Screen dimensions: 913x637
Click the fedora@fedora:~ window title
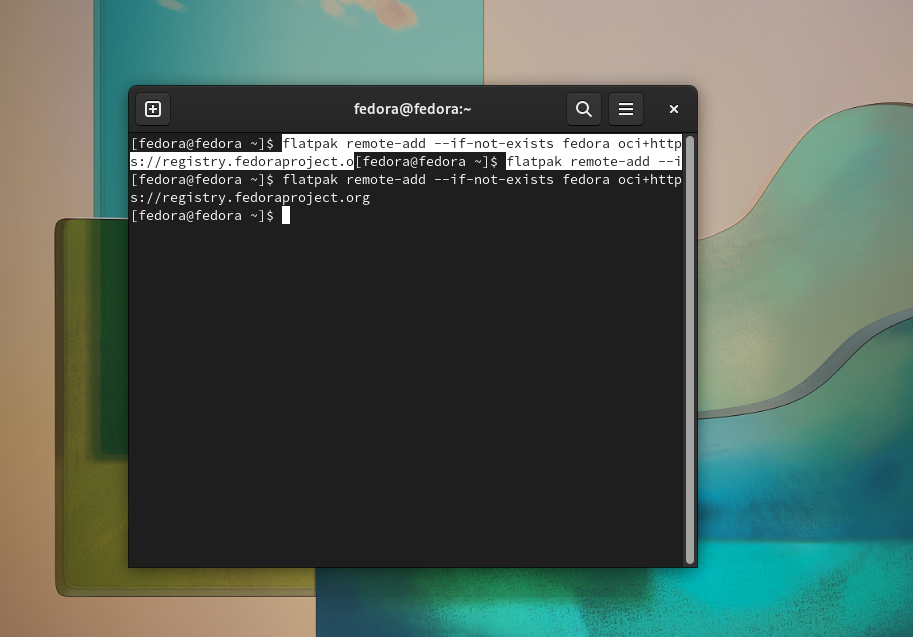(x=412, y=109)
